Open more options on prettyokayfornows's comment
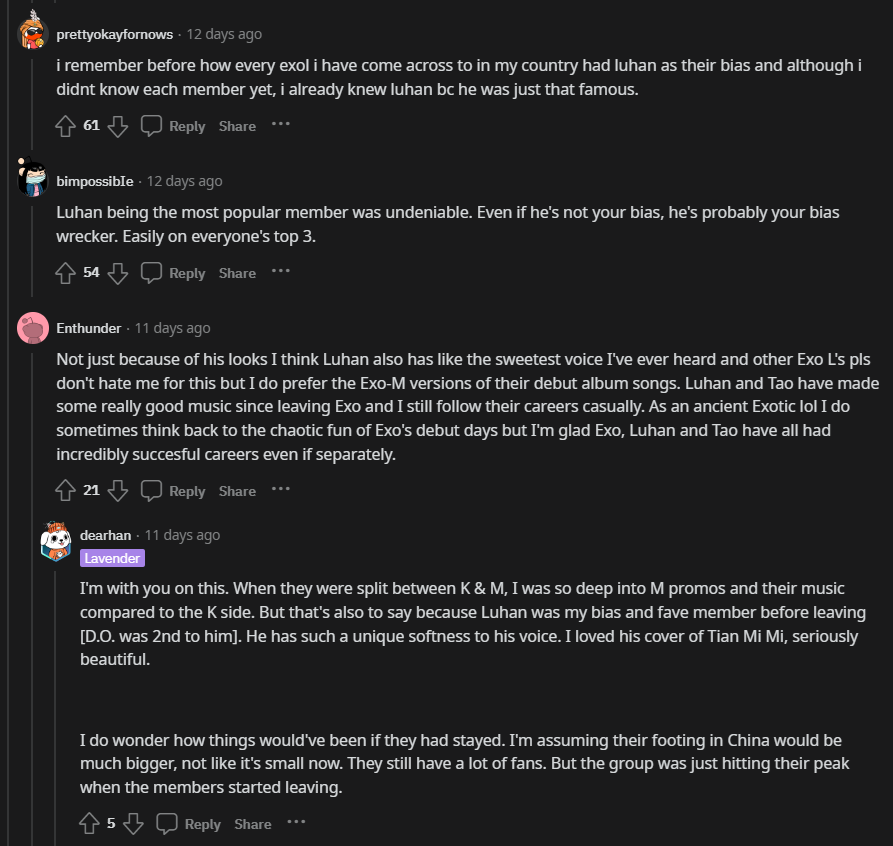893x846 pixels. [x=281, y=125]
